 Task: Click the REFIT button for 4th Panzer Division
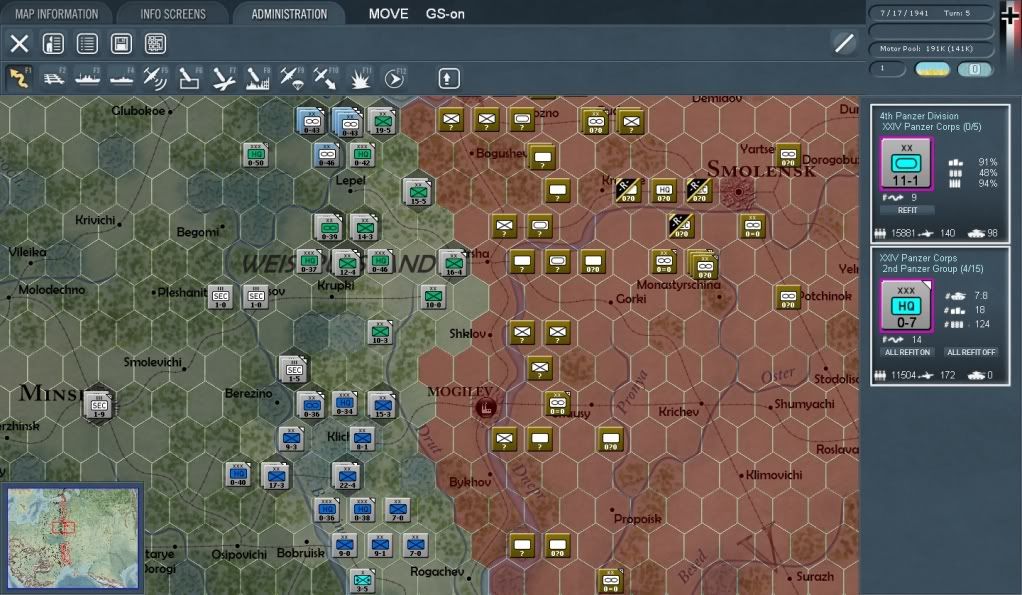(907, 210)
